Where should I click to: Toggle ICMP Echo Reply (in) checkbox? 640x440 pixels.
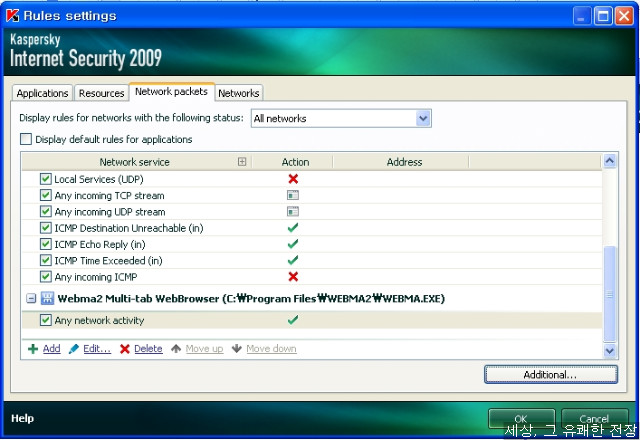coord(46,244)
